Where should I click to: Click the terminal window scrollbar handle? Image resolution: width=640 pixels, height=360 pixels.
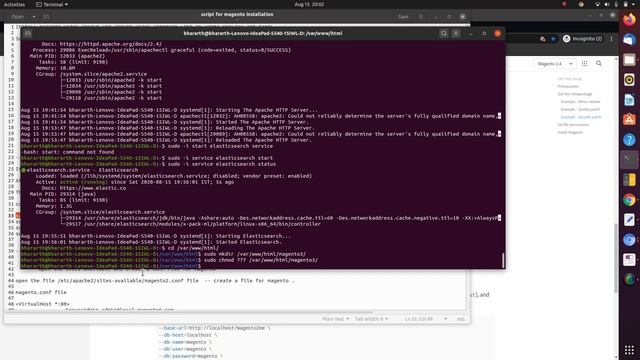coord(503,260)
